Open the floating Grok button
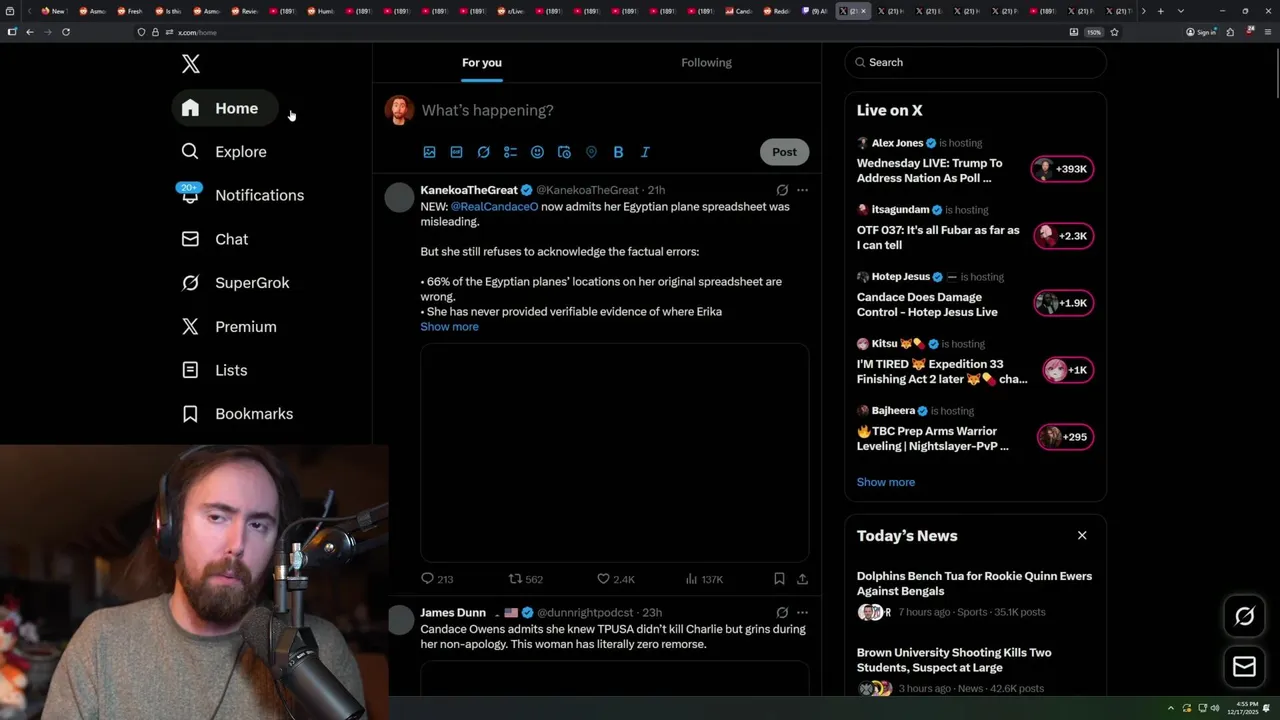The width and height of the screenshot is (1280, 720). click(x=1244, y=616)
